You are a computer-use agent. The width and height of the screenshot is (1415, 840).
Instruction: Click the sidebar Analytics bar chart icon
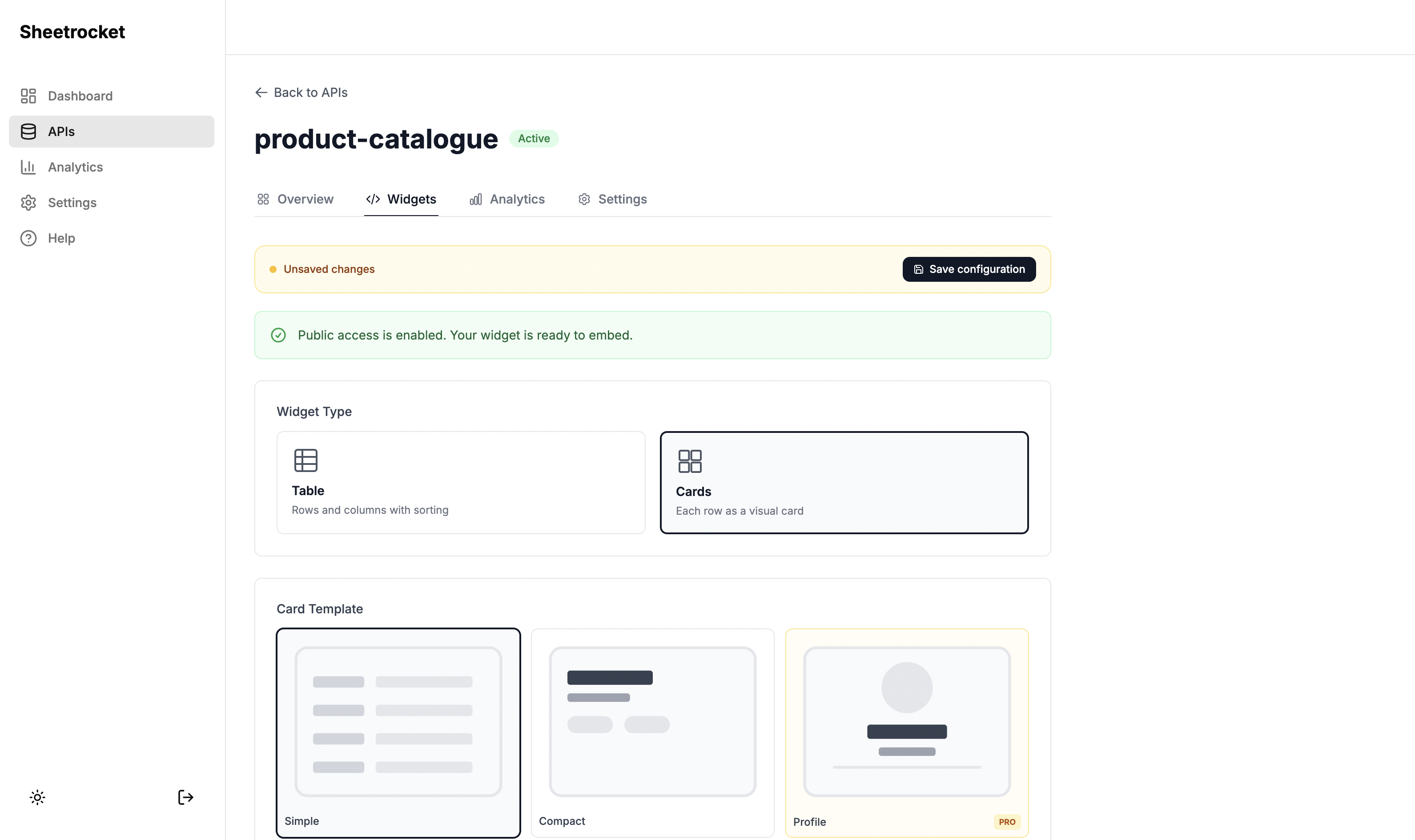(28, 167)
